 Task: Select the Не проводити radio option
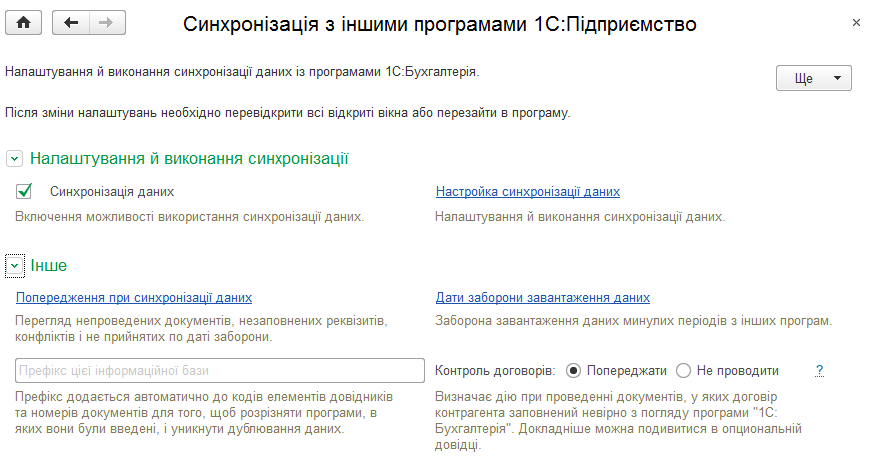click(683, 371)
